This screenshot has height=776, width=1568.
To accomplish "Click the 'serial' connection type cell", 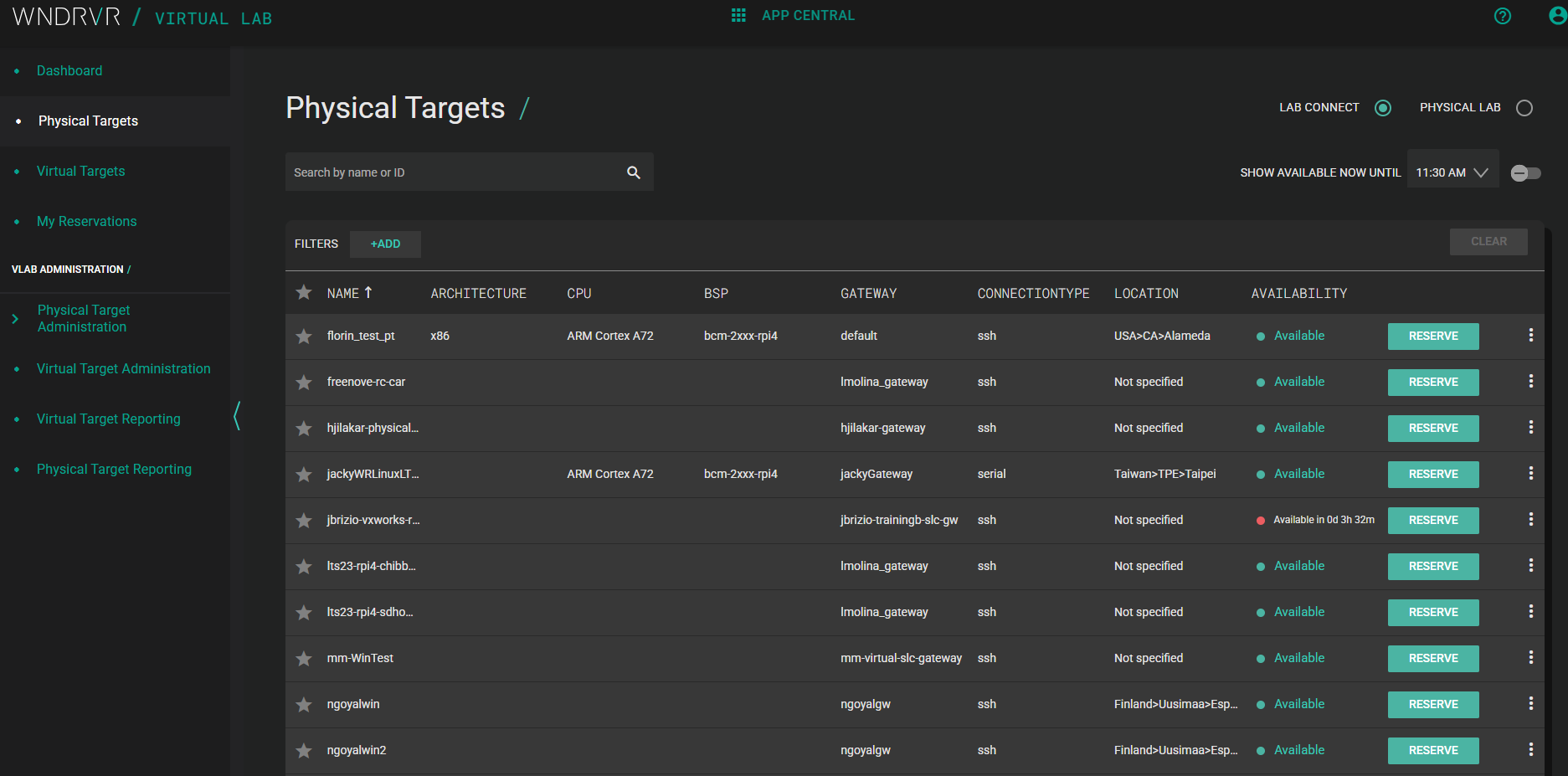I will click(x=991, y=474).
